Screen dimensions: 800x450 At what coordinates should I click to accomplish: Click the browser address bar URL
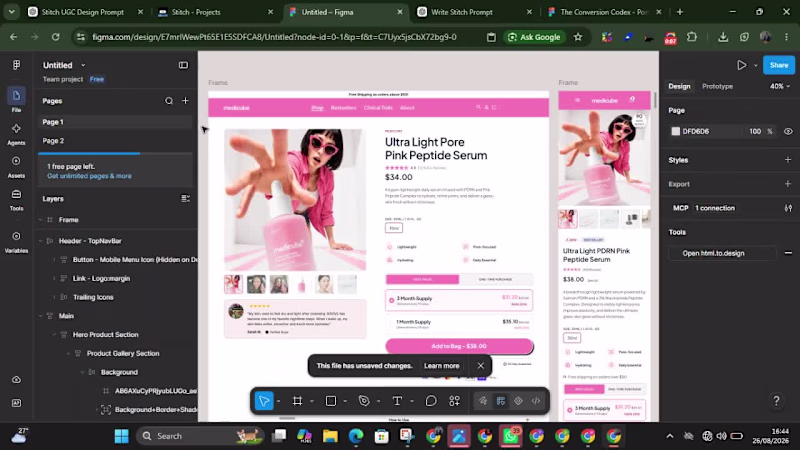(274, 37)
